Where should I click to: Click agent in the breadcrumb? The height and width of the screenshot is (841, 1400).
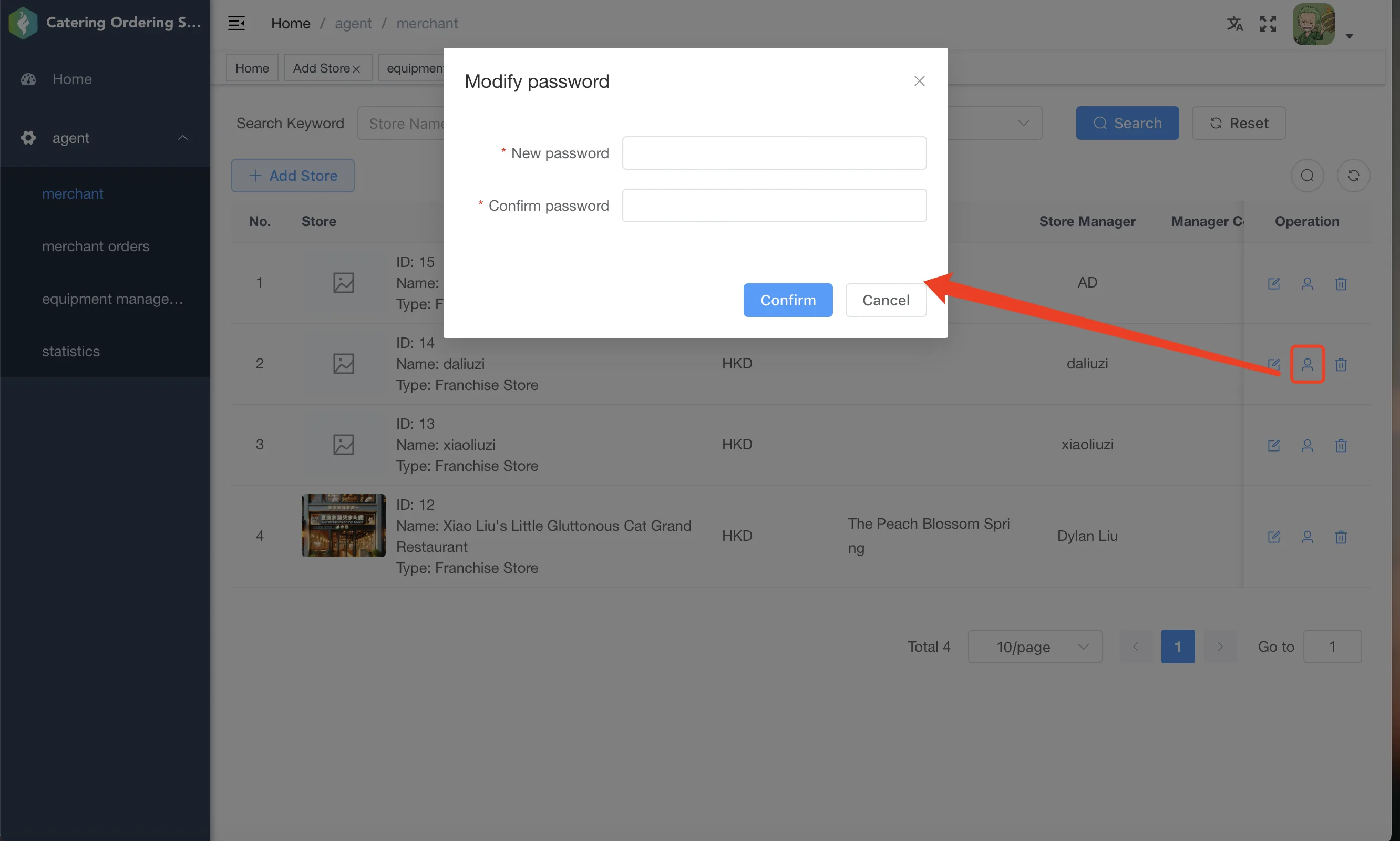(x=353, y=23)
